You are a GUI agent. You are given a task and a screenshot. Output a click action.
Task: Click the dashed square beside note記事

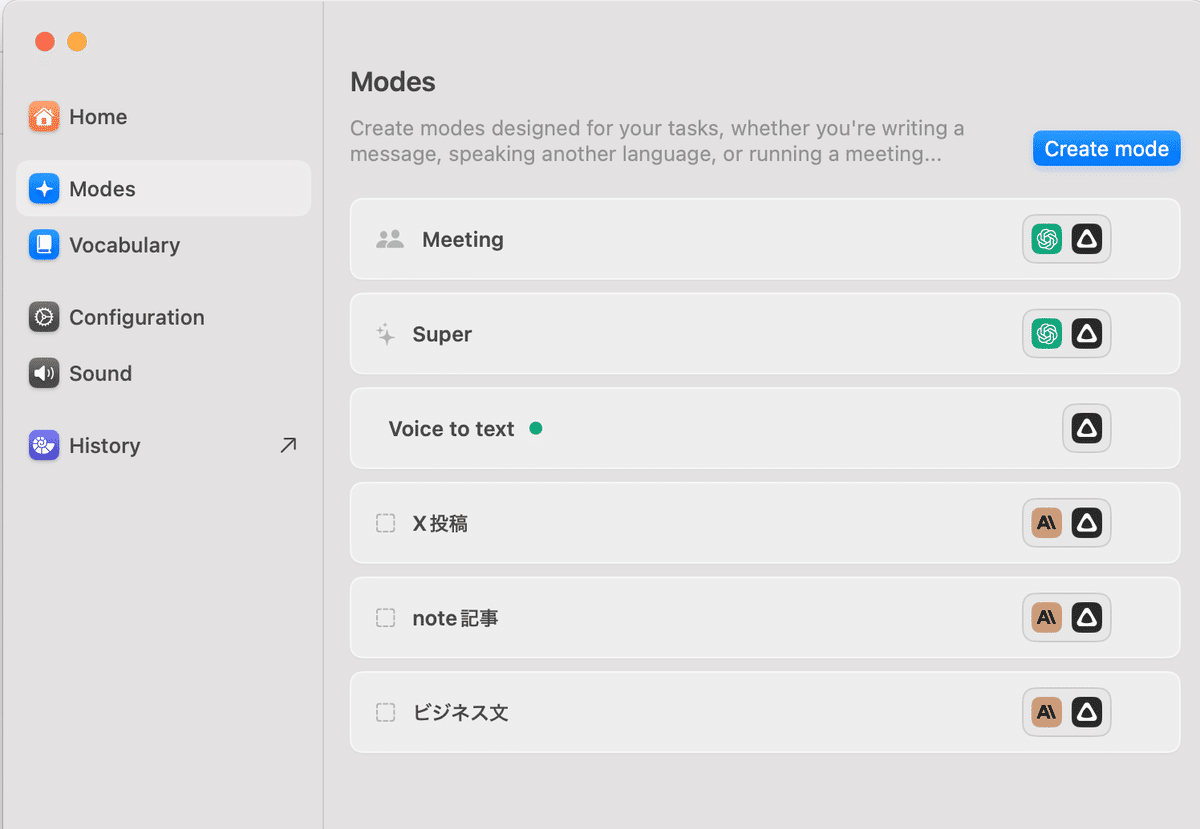tap(385, 618)
